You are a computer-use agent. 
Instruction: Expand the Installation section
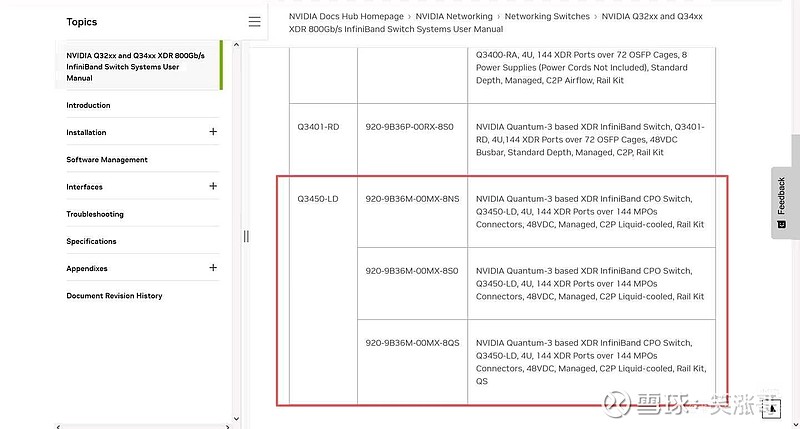[x=213, y=132]
